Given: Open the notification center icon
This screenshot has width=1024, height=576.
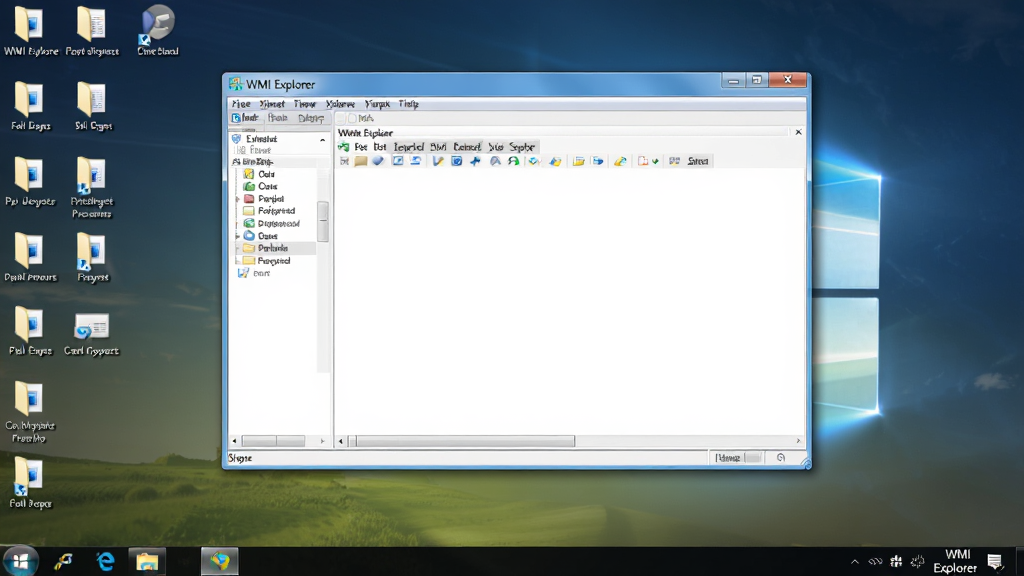Looking at the screenshot, I should click(x=995, y=562).
